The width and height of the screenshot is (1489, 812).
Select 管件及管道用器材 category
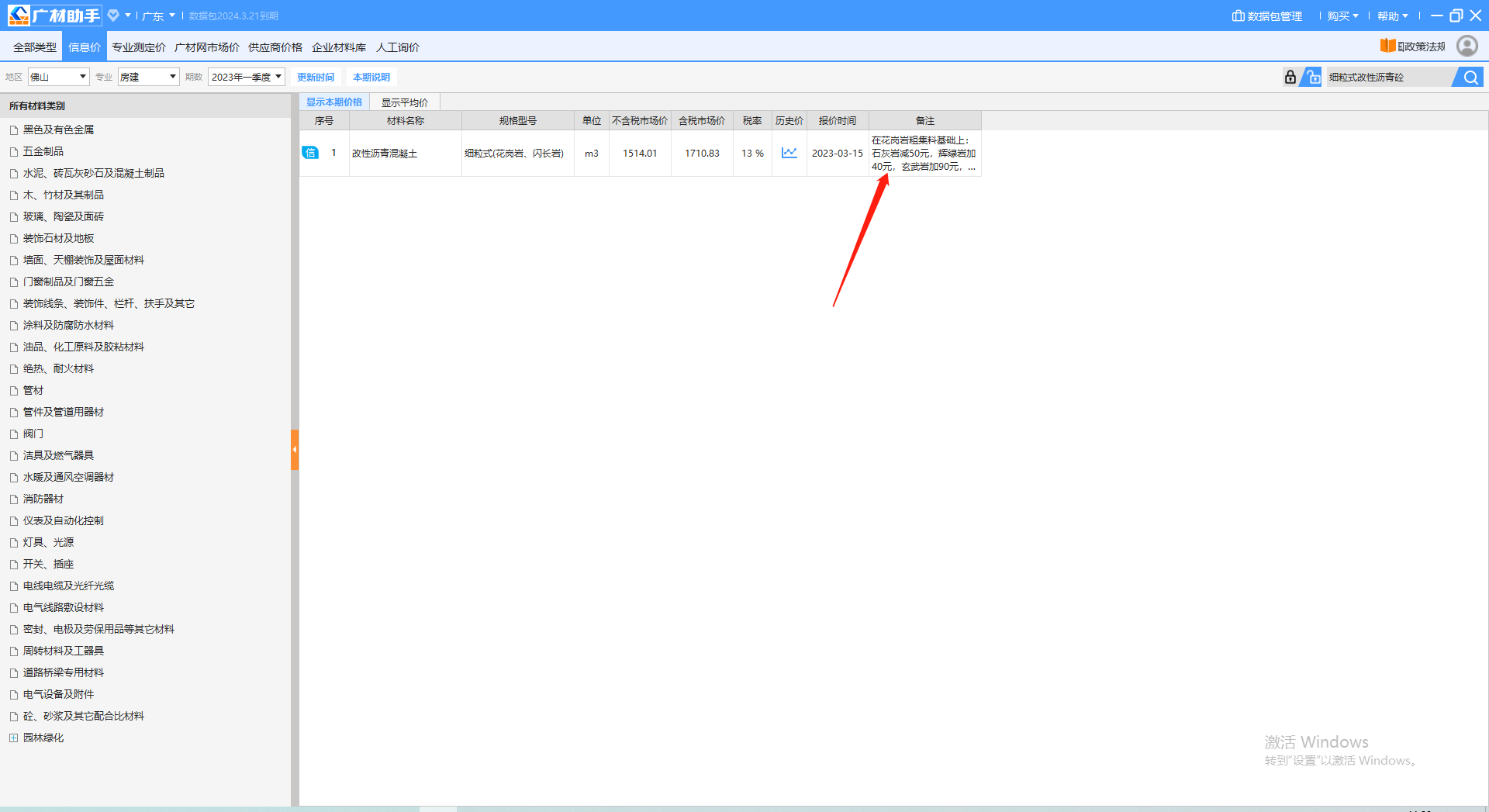pos(63,412)
